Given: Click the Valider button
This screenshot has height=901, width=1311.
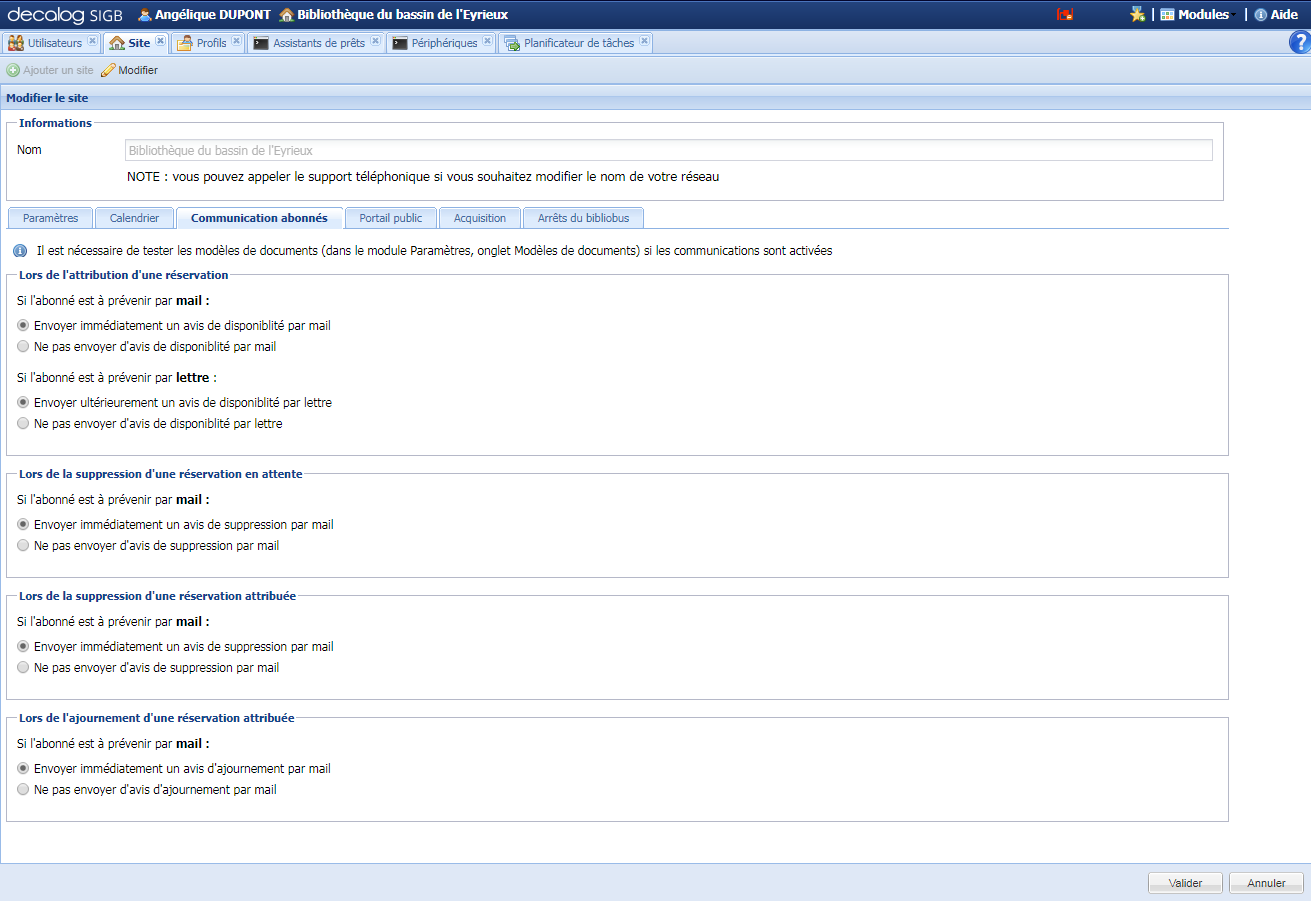Looking at the screenshot, I should 1185,882.
